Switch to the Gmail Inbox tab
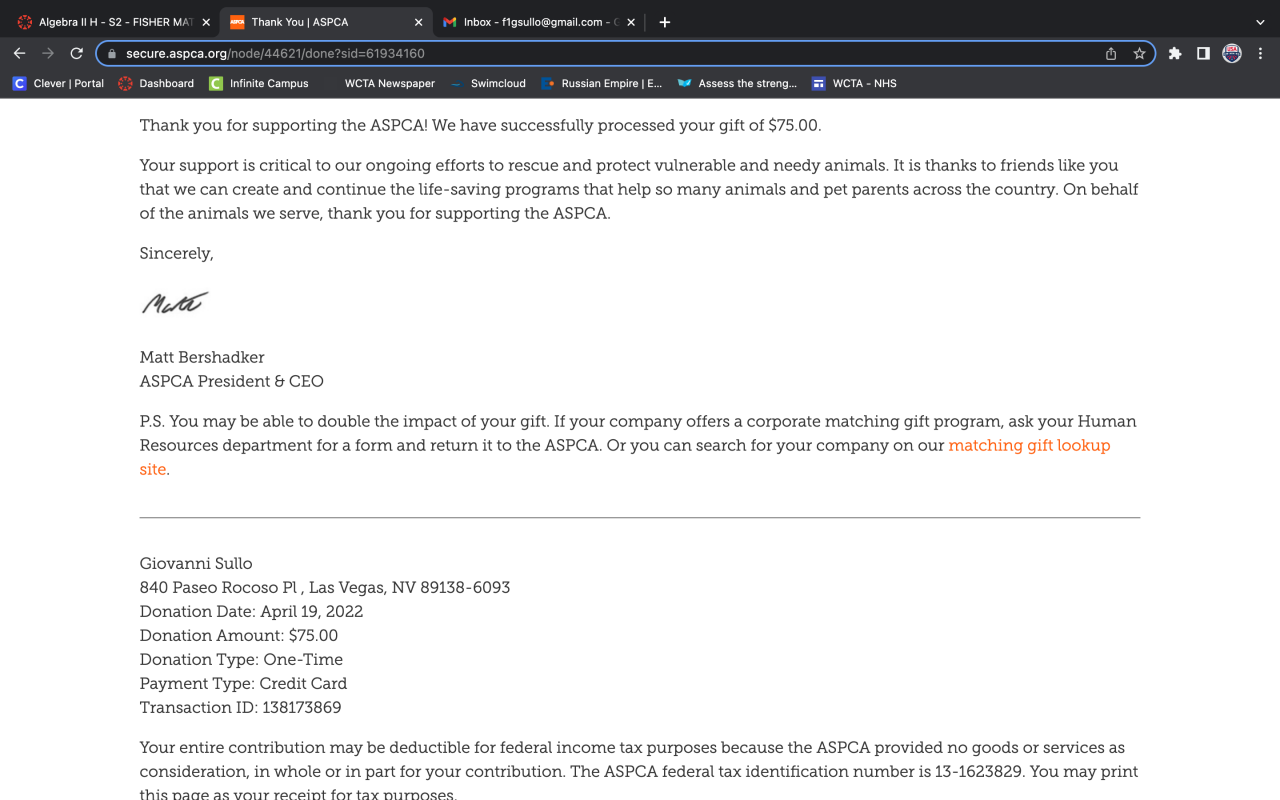Screen dimensions: 1280x800 540,22
